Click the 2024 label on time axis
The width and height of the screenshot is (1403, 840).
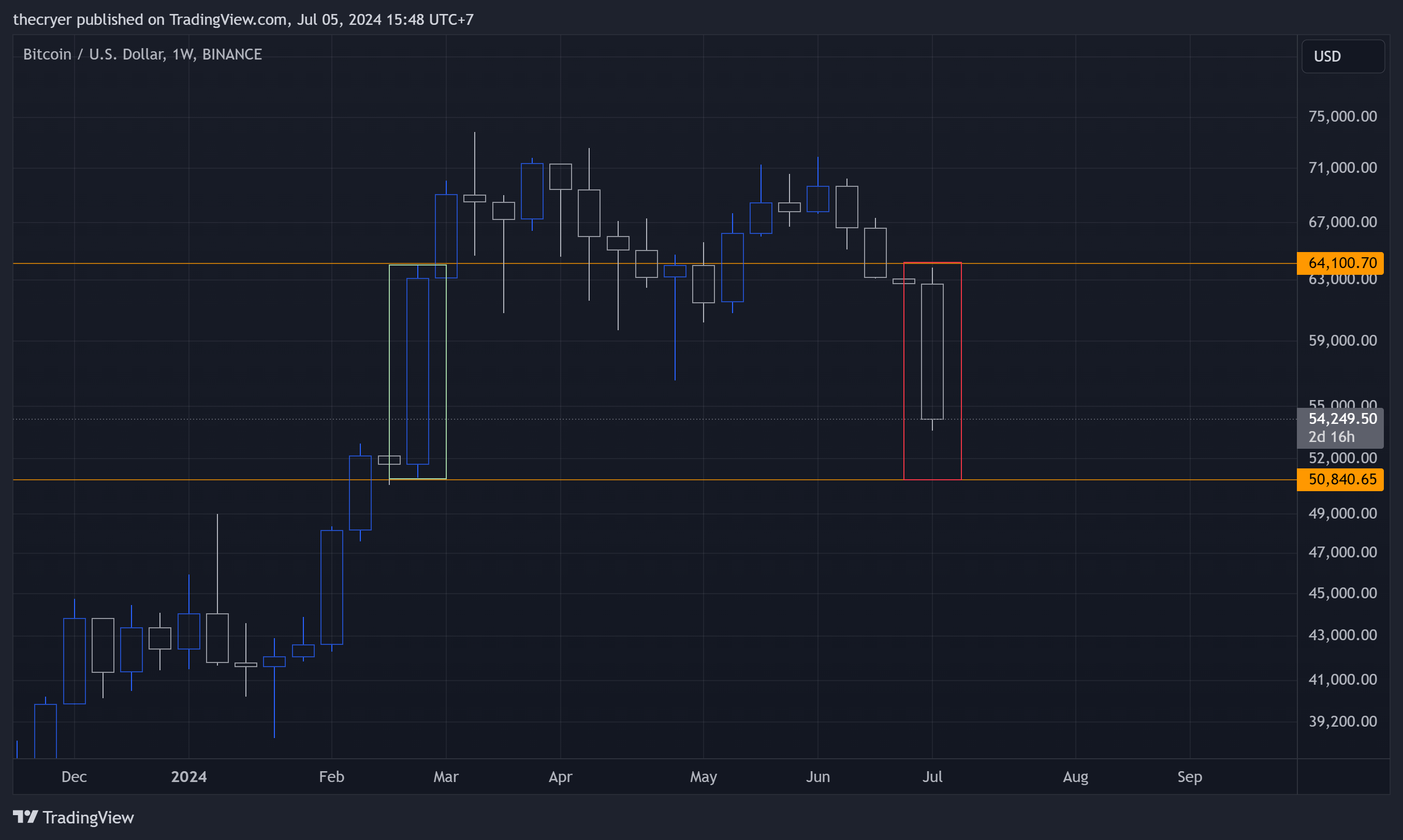point(189,777)
